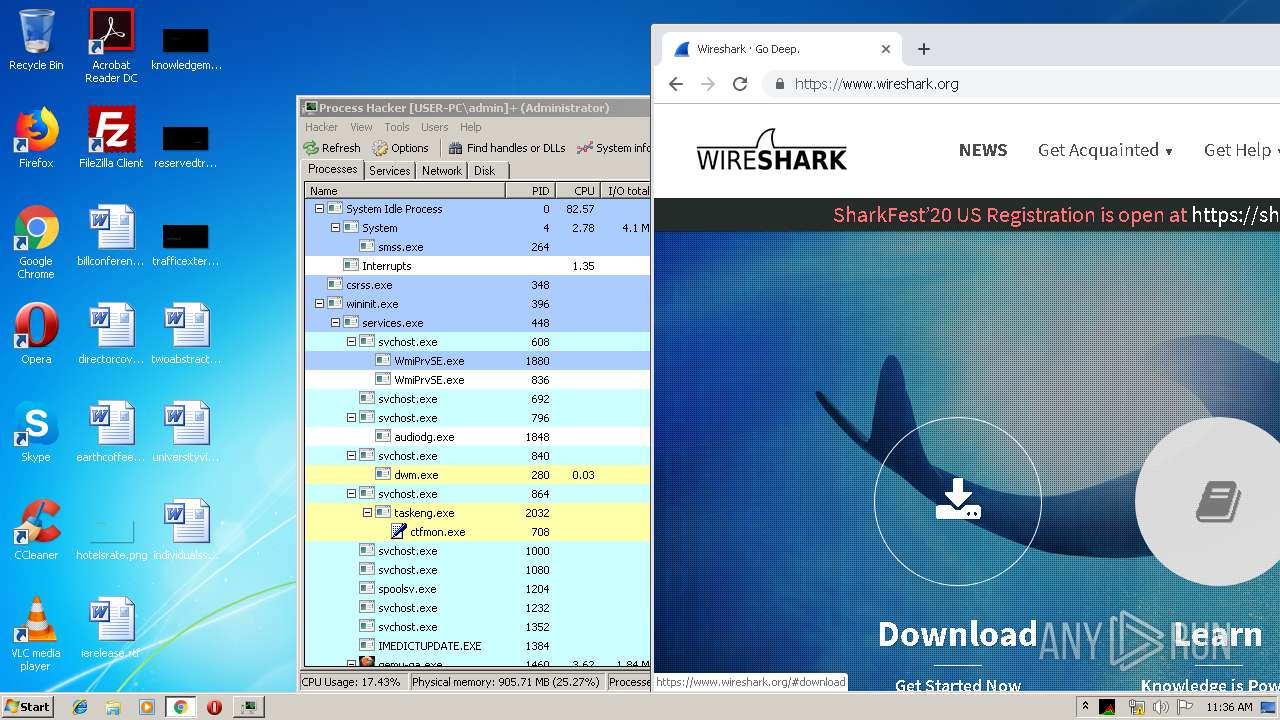
Task: Open the Users menu
Action: pyautogui.click(x=434, y=127)
